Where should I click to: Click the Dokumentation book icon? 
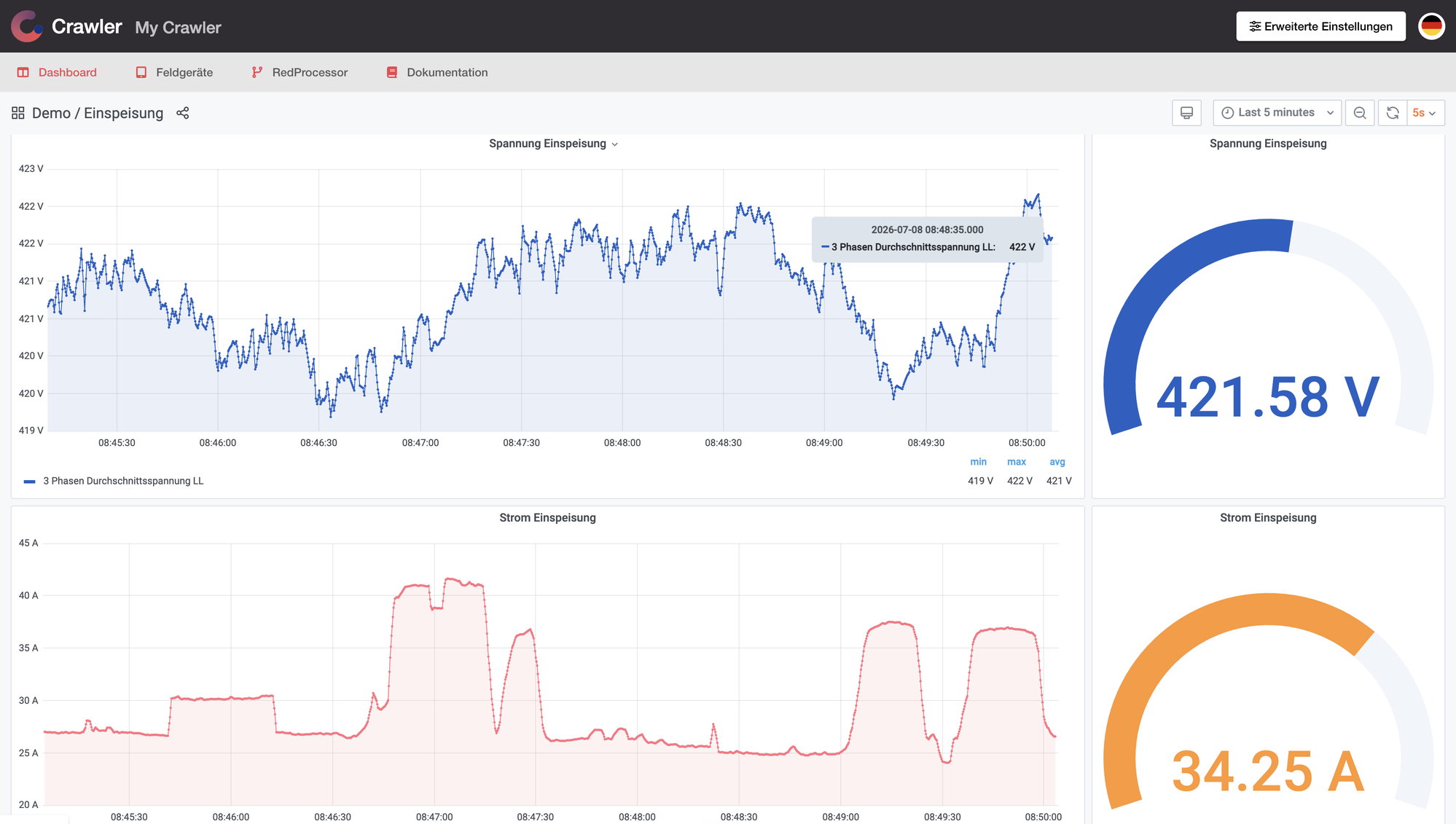392,72
